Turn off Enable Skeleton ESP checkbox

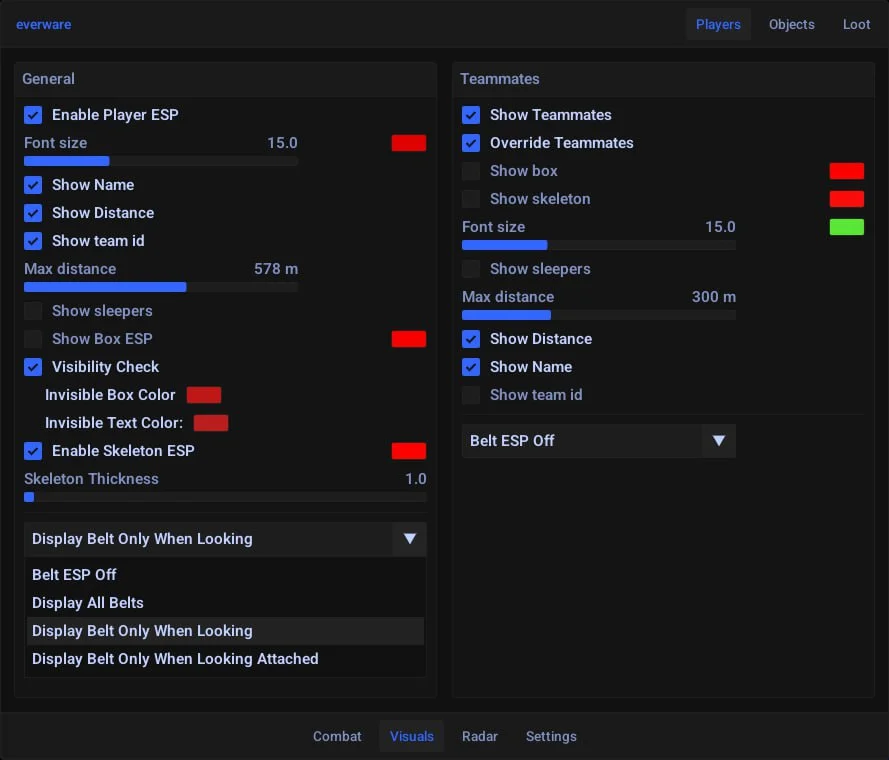[x=33, y=451]
